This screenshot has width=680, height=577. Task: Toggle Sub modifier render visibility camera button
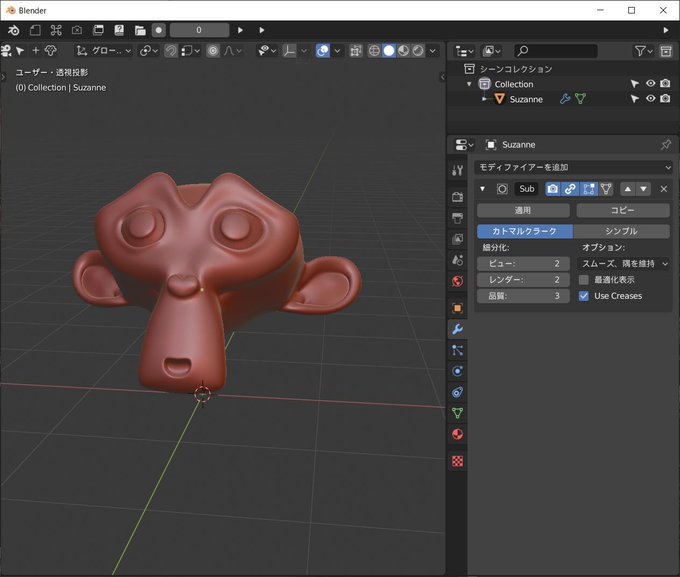552,189
